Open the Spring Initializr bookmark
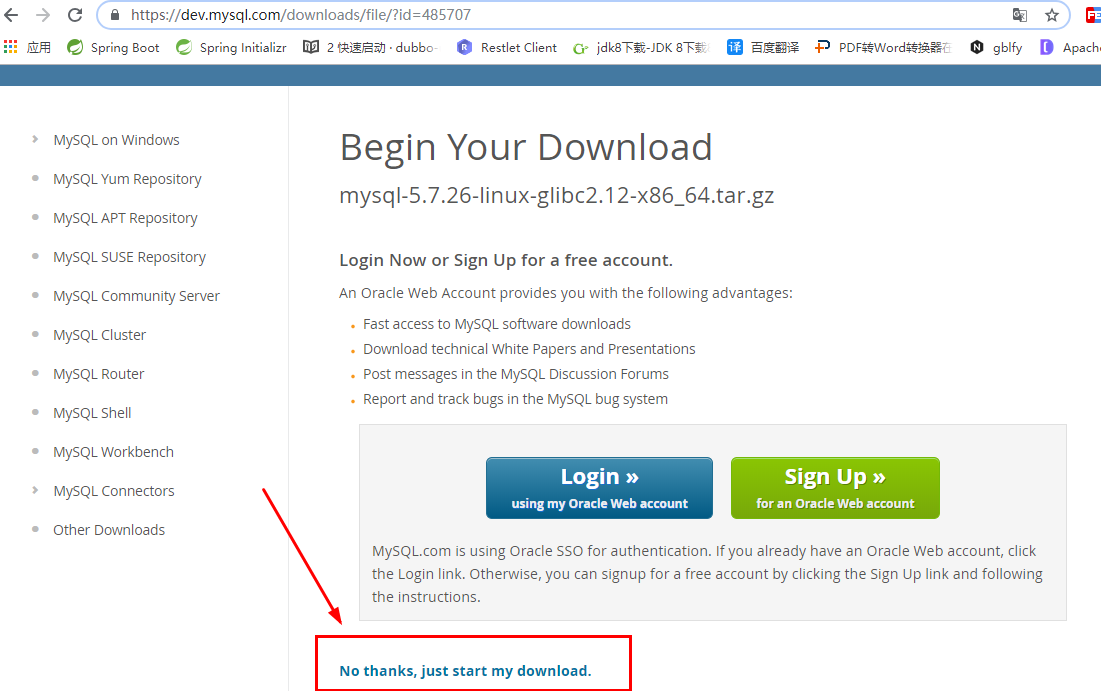1101x691 pixels. click(x=231, y=47)
